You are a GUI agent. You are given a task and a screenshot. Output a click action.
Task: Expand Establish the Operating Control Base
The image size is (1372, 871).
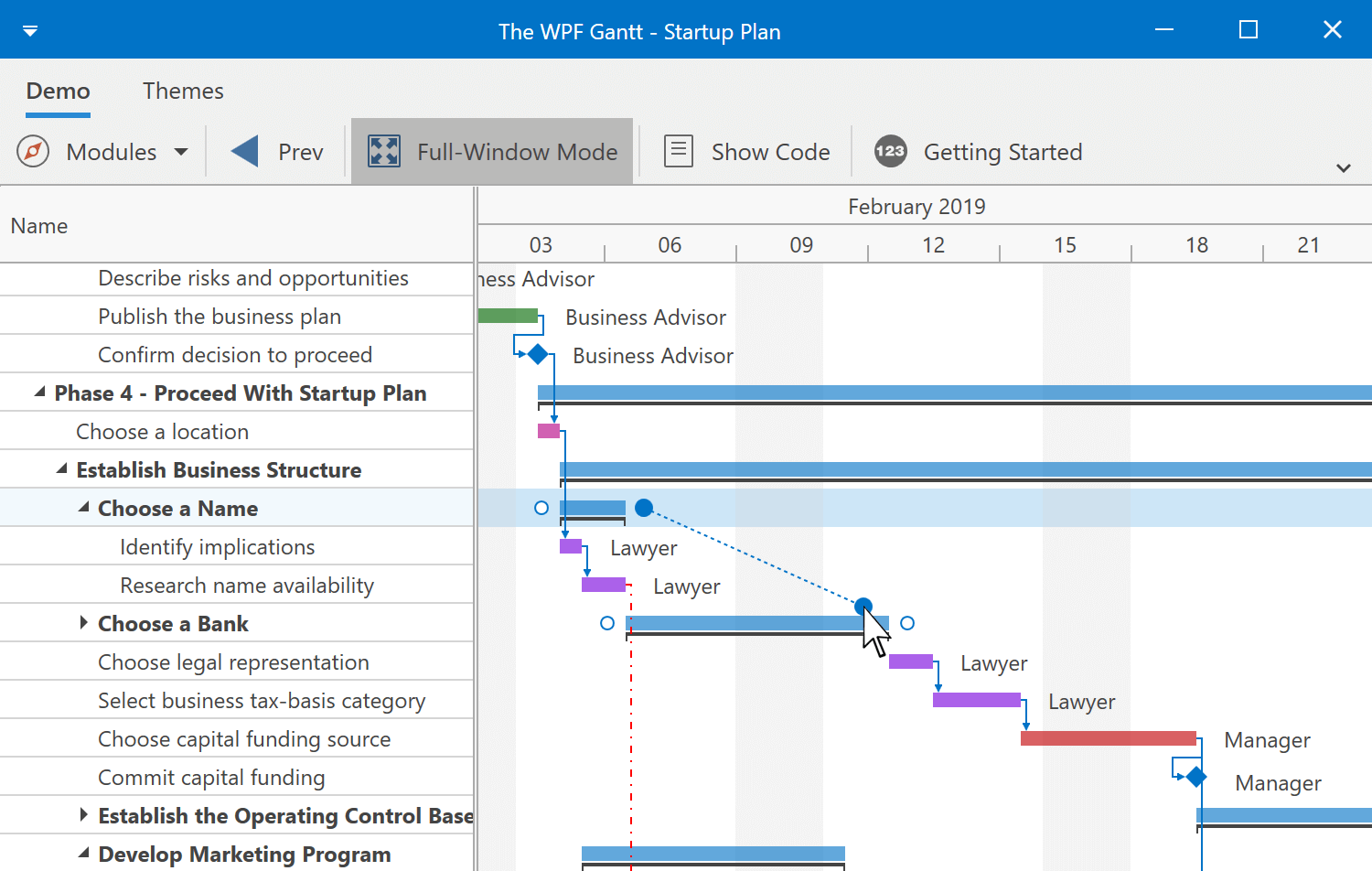click(82, 814)
